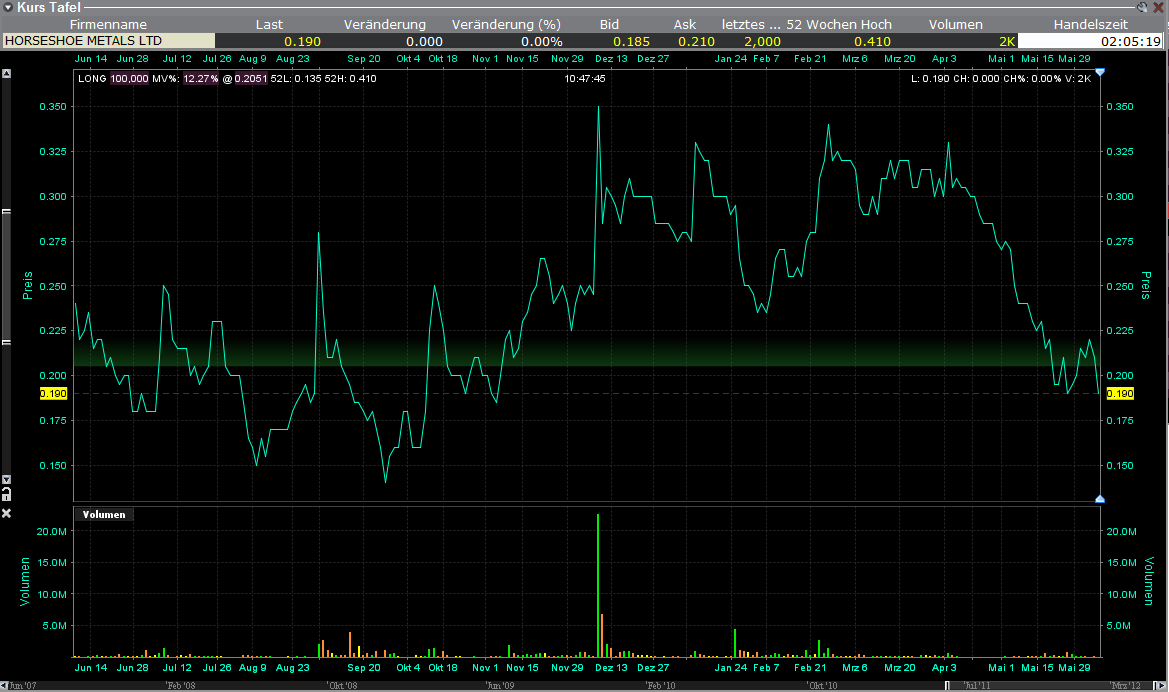The height and width of the screenshot is (692, 1169).
Task: Click the timeline scroll-left arrow
Action: (5, 686)
